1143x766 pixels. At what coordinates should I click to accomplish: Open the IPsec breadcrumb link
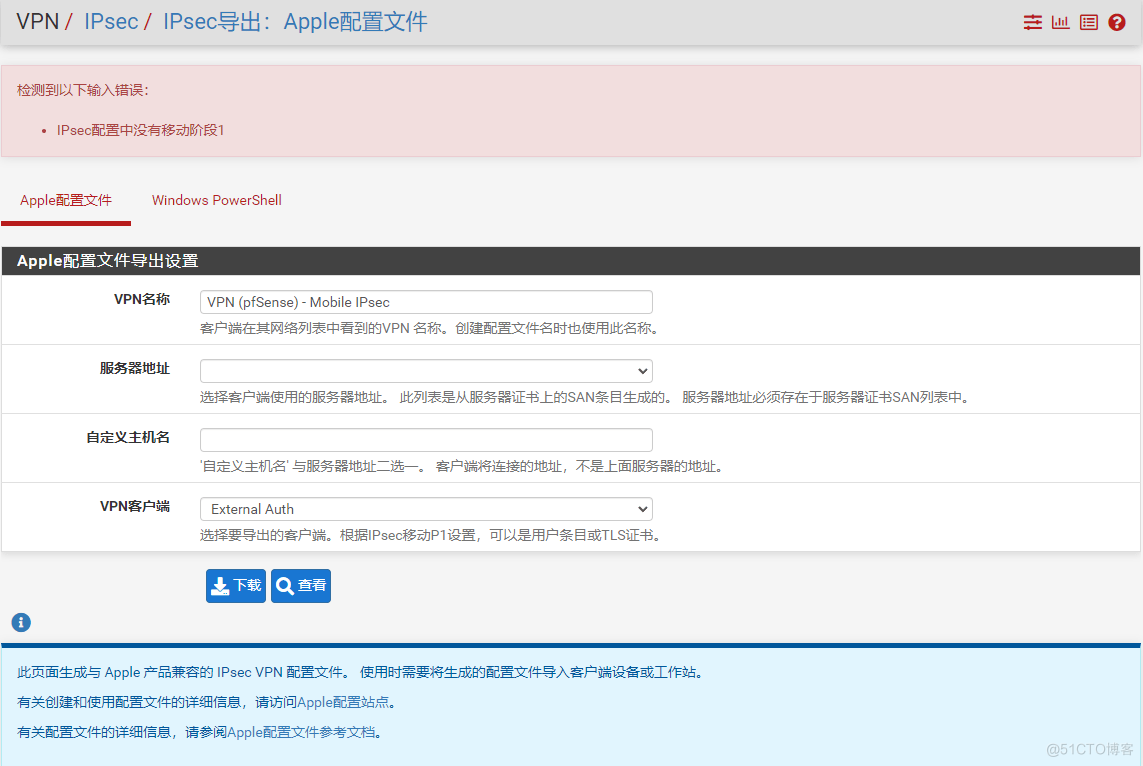pyautogui.click(x=110, y=21)
